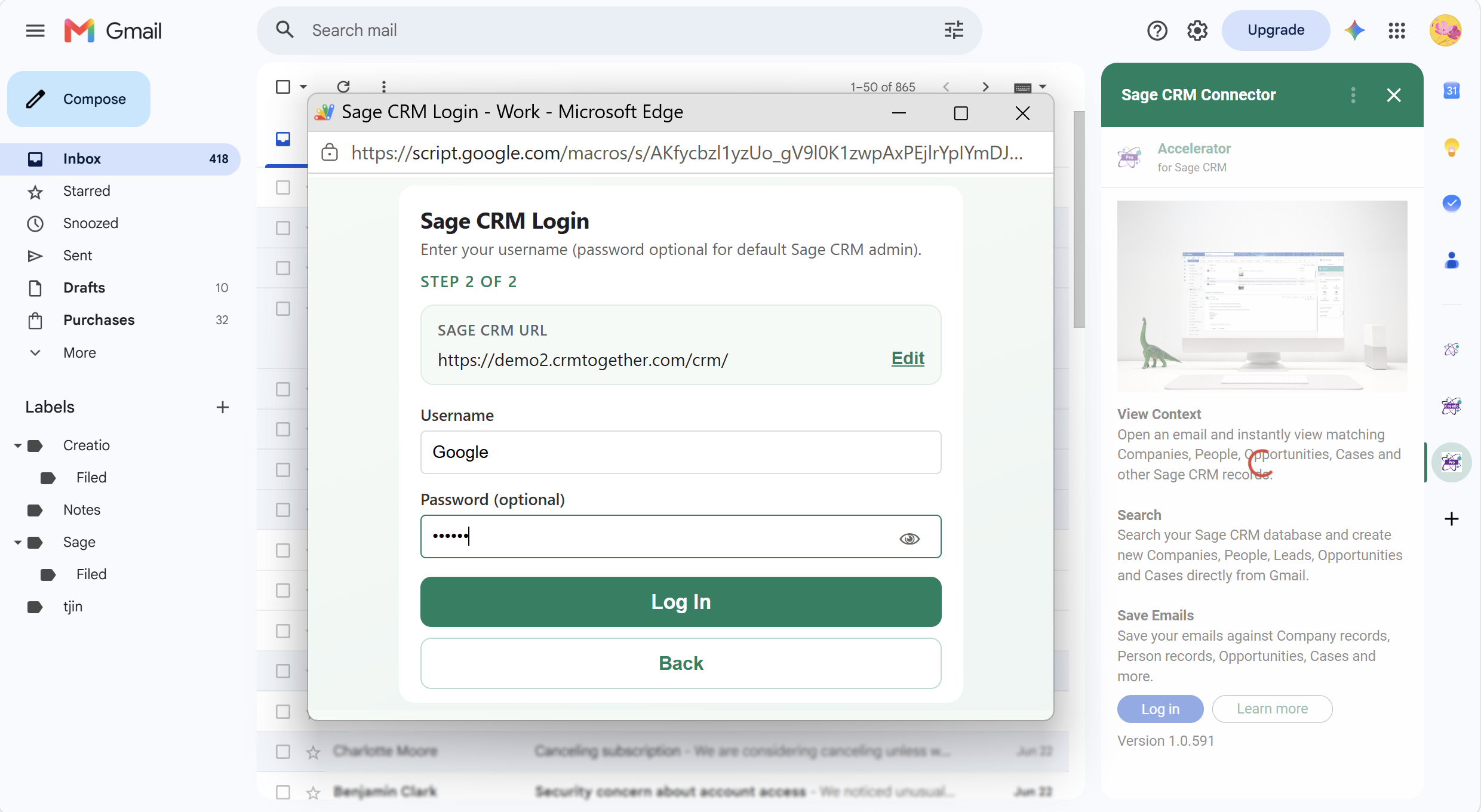Open the Filed label under Creatio
Screen dimensions: 1481x812
click(x=91, y=478)
